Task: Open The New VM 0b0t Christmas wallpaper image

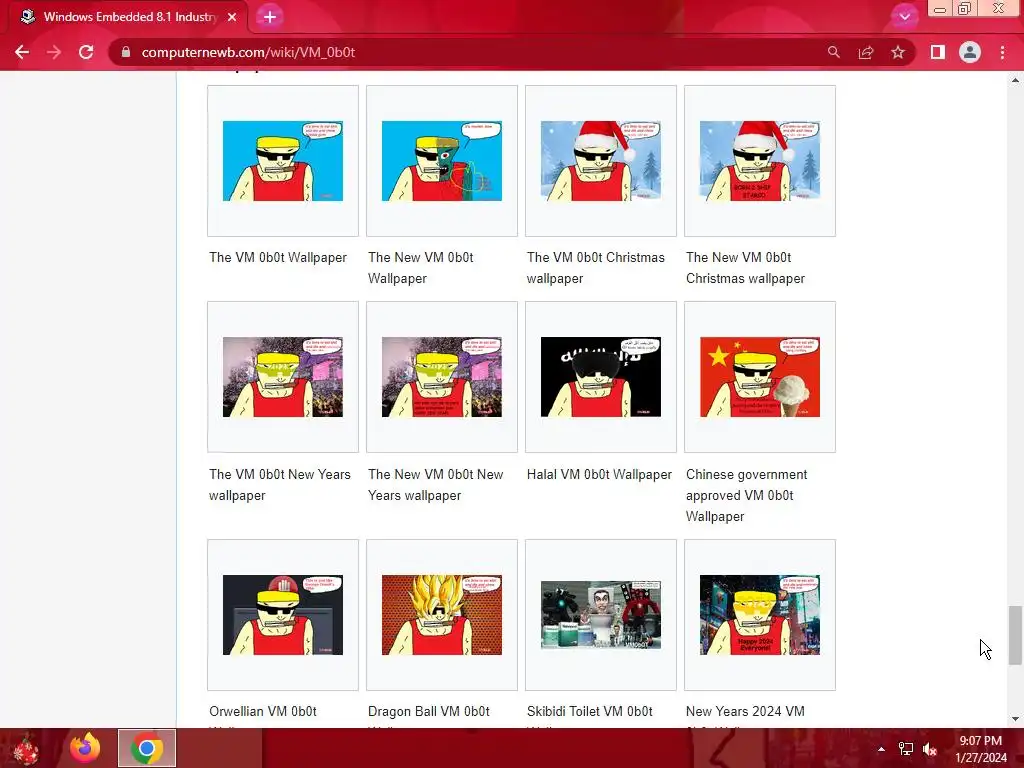Action: click(760, 161)
